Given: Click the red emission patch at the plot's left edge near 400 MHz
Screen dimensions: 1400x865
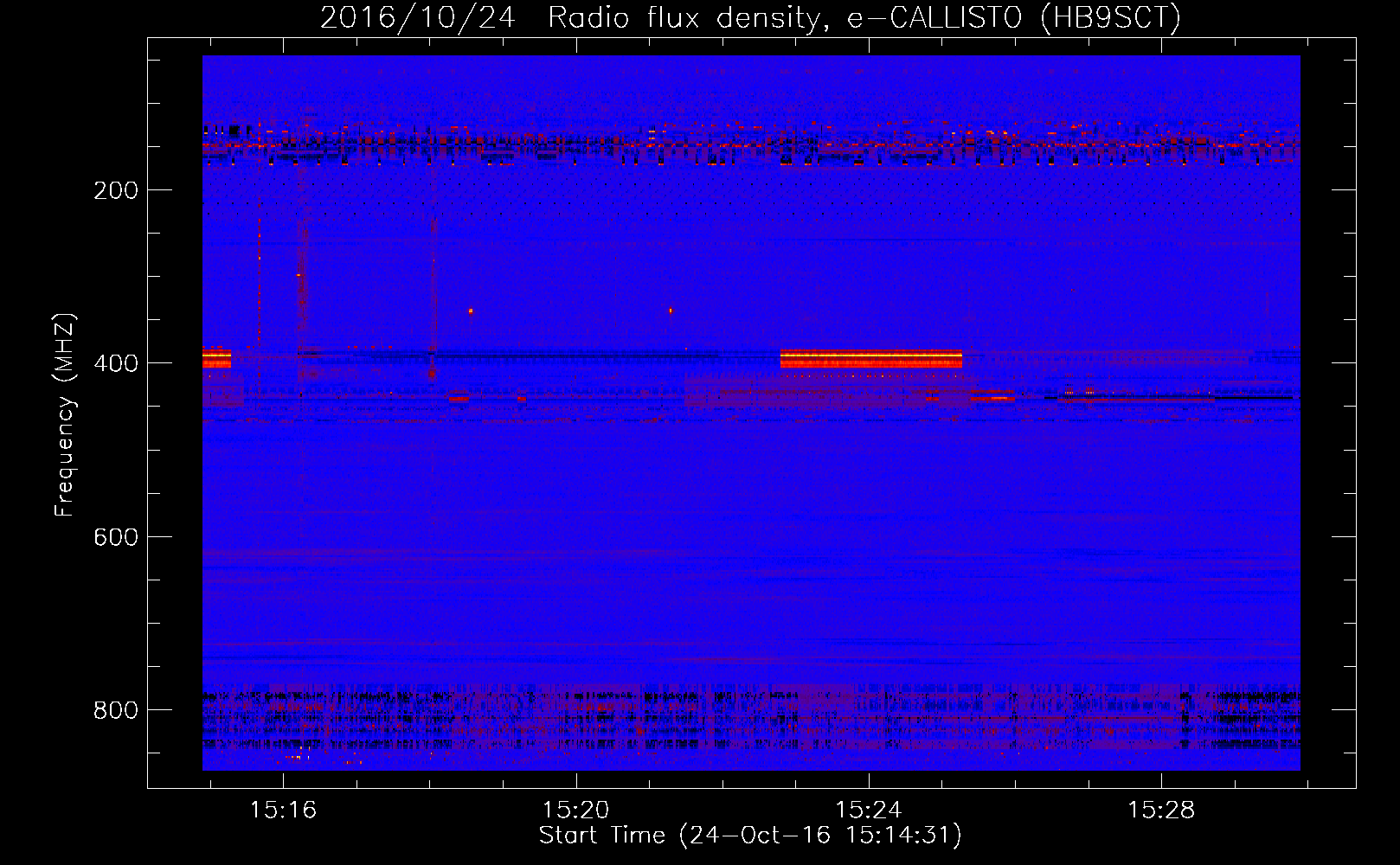Looking at the screenshot, I should 216,357.
